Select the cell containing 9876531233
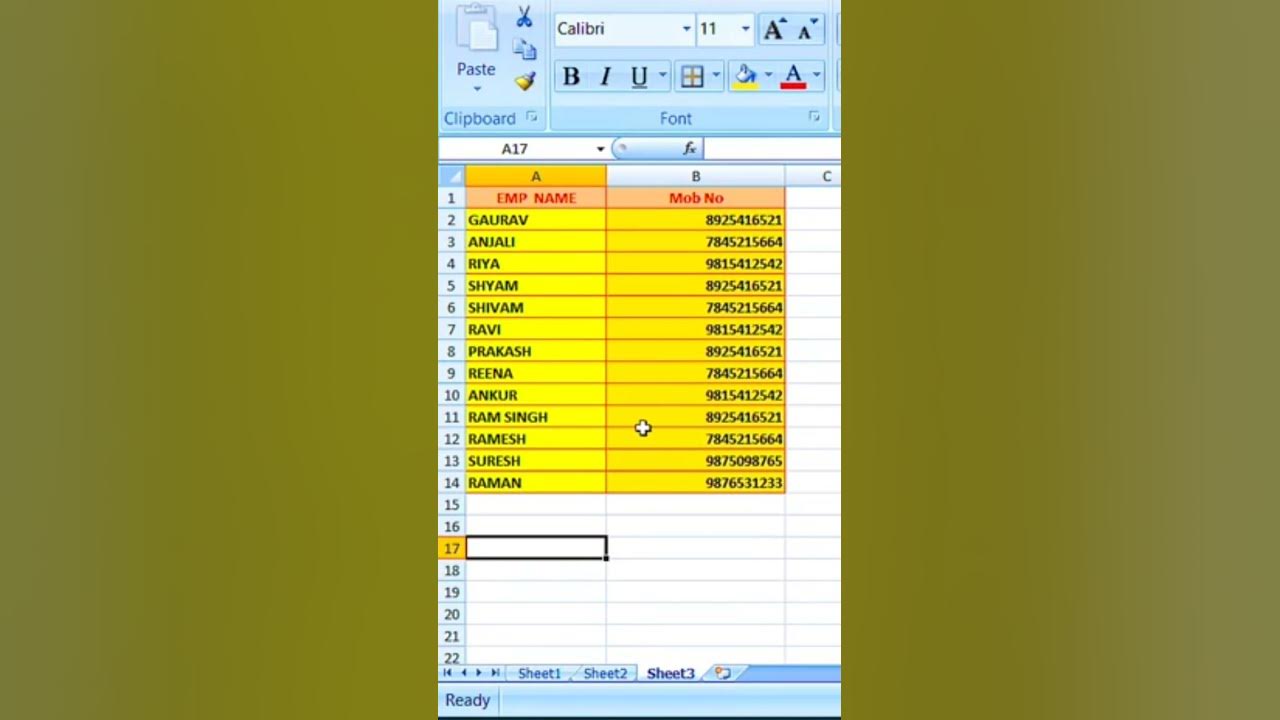1280x720 pixels. point(696,483)
